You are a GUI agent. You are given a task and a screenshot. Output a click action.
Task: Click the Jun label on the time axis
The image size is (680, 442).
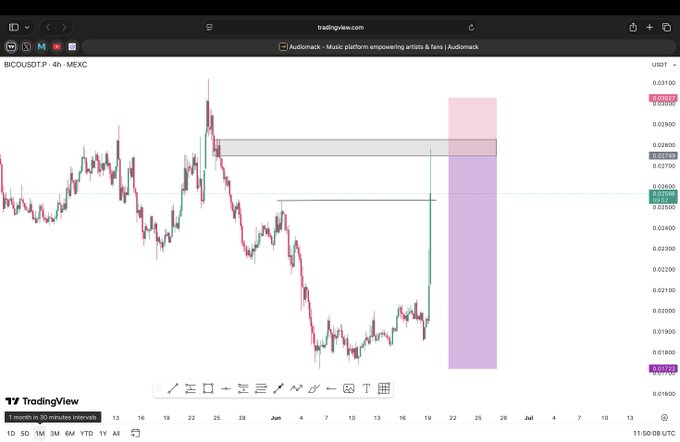(x=276, y=418)
